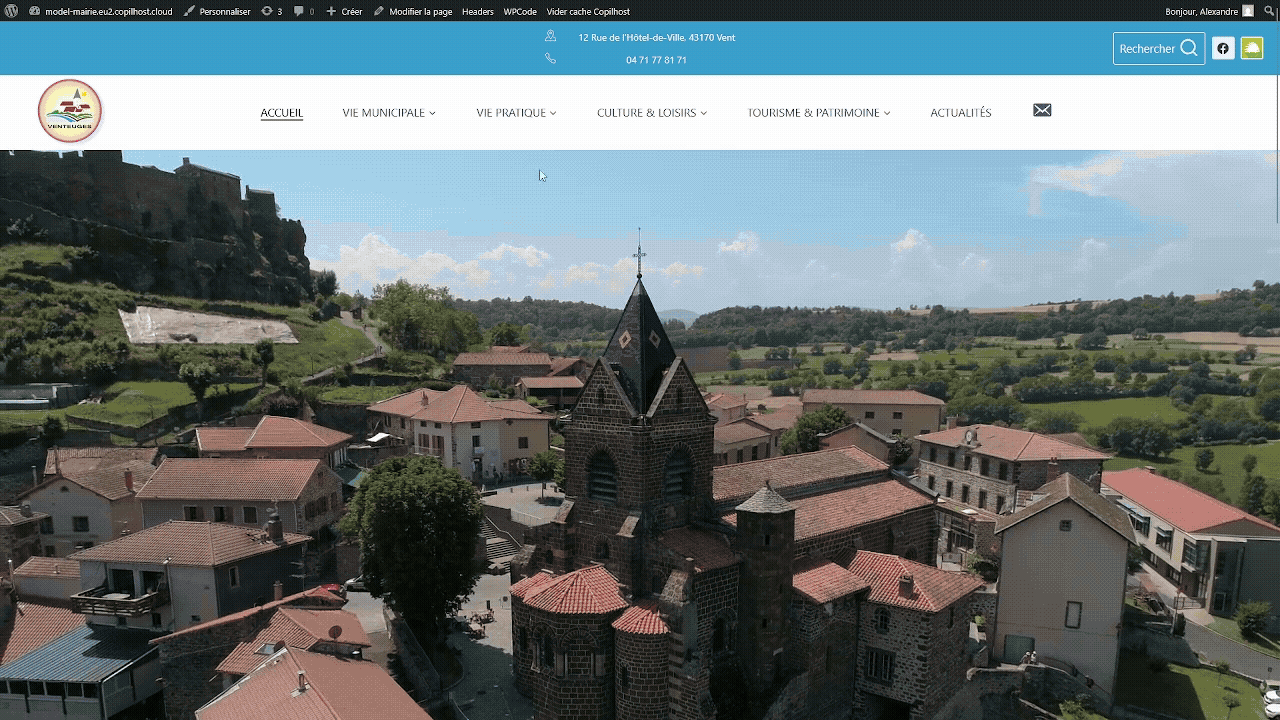The width and height of the screenshot is (1280, 720).
Task: Click the Rechercher search button
Action: point(1159,48)
